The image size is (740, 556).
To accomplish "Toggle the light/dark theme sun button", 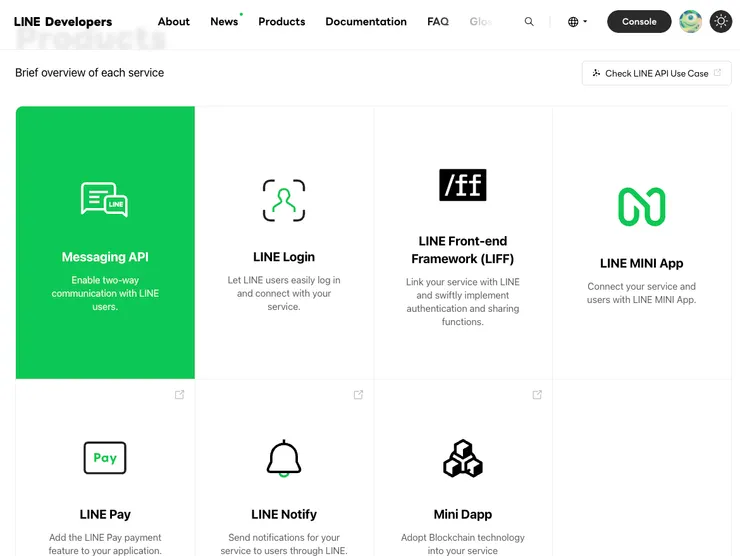I will tap(721, 22).
